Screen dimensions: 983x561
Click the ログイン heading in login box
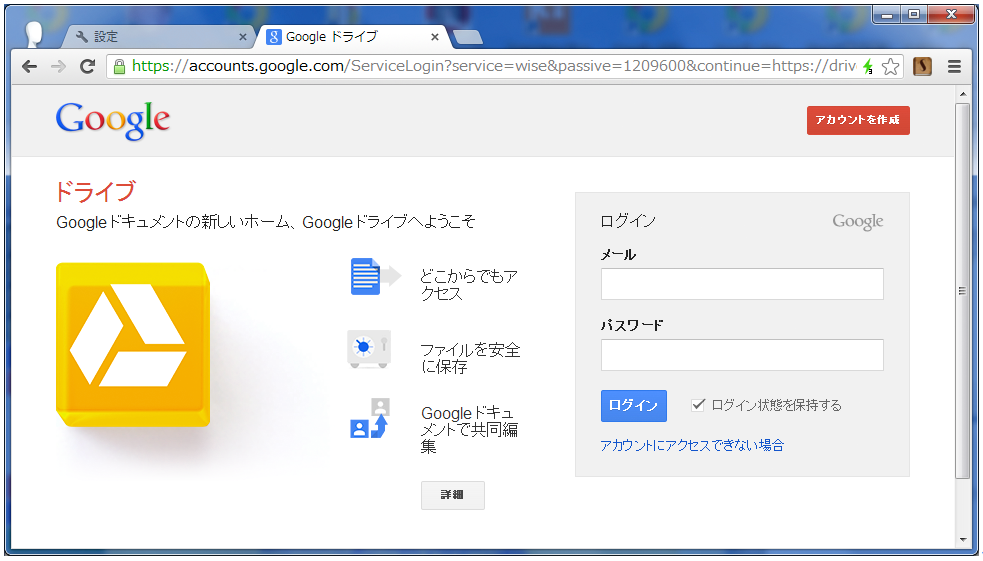pyautogui.click(x=628, y=221)
